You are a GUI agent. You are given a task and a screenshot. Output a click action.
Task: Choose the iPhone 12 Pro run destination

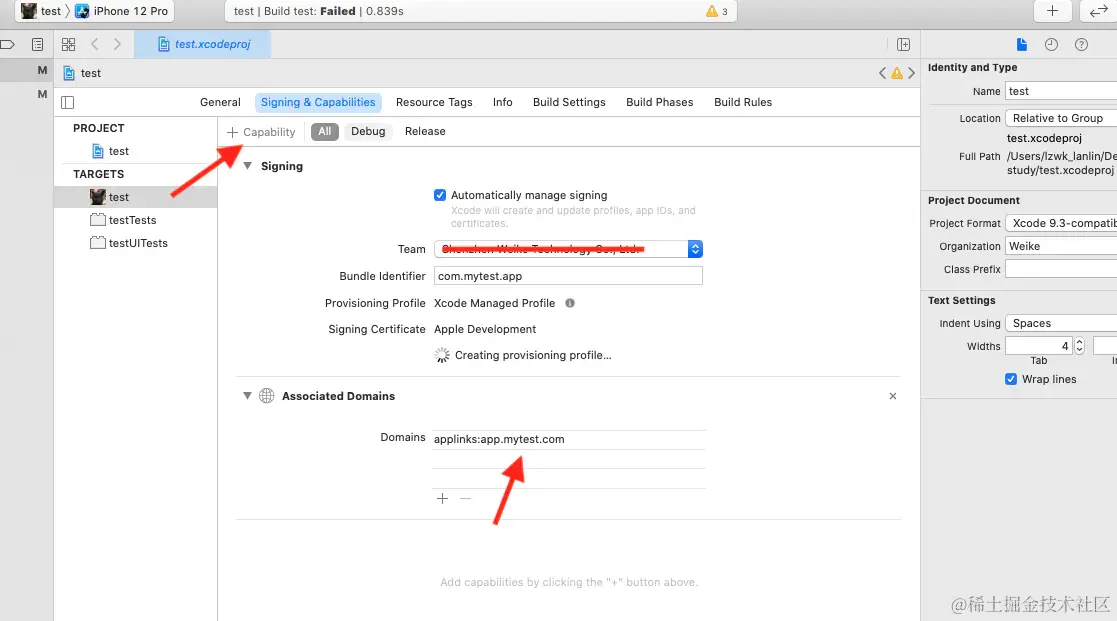pos(122,11)
